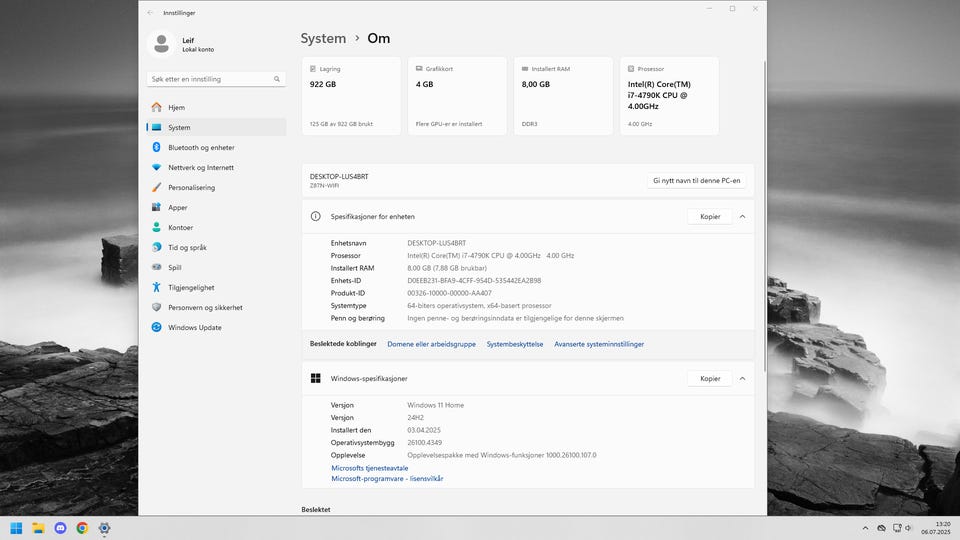Click the back arrow in Innstillinger header
Viewport: 960px width, 540px height.
[x=150, y=12]
